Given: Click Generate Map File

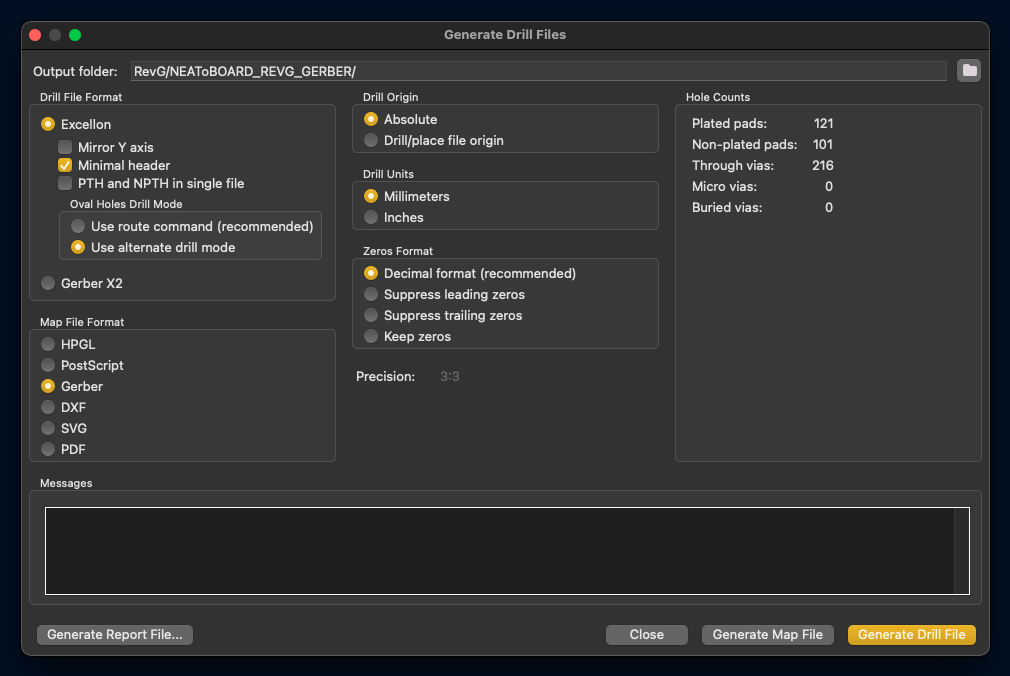Looking at the screenshot, I should point(768,635).
